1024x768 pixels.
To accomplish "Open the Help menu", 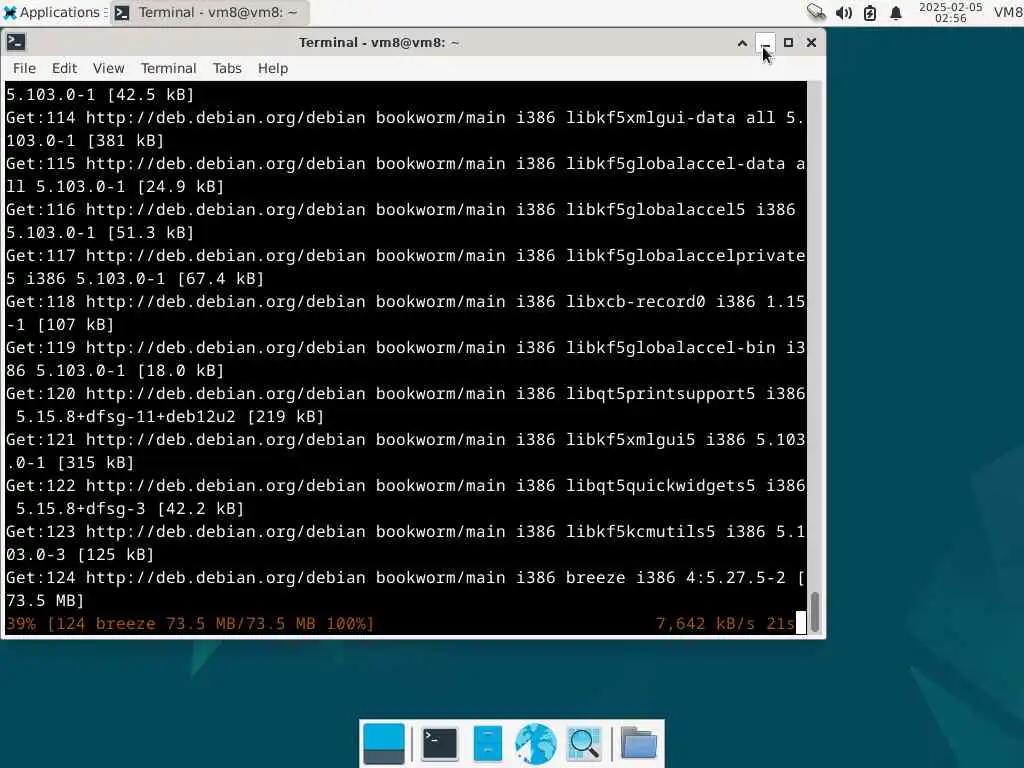I will [272, 68].
